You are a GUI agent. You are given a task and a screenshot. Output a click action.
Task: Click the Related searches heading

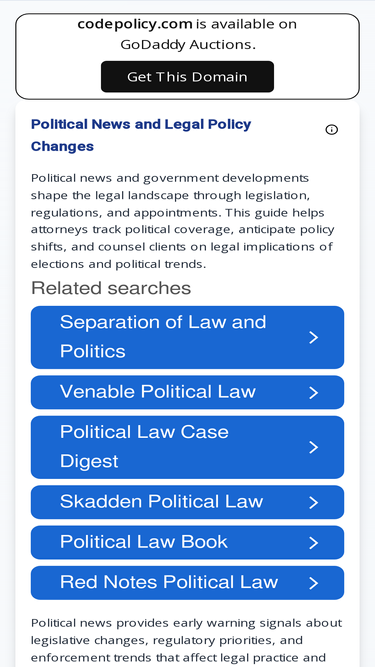click(x=111, y=288)
